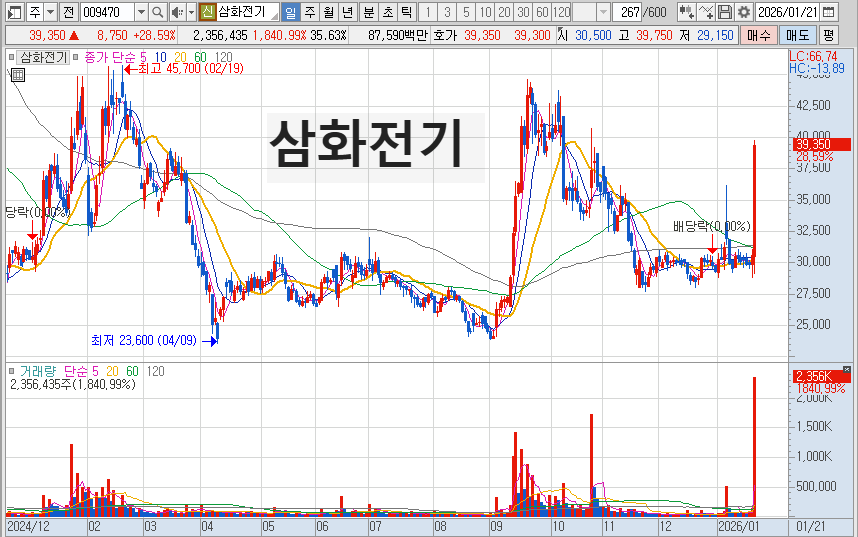Screen dimensions: 858x537
Task: Open the calendar date picker icon
Action: point(828,11)
